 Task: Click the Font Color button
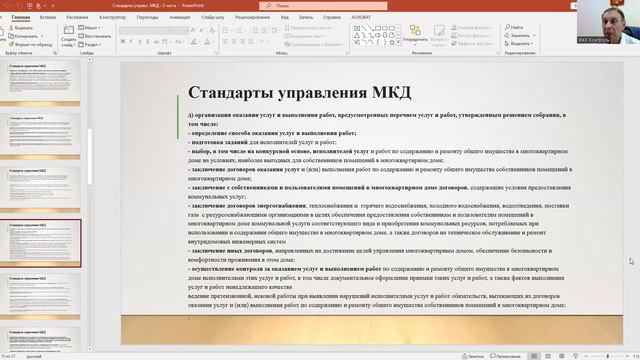tap(207, 42)
